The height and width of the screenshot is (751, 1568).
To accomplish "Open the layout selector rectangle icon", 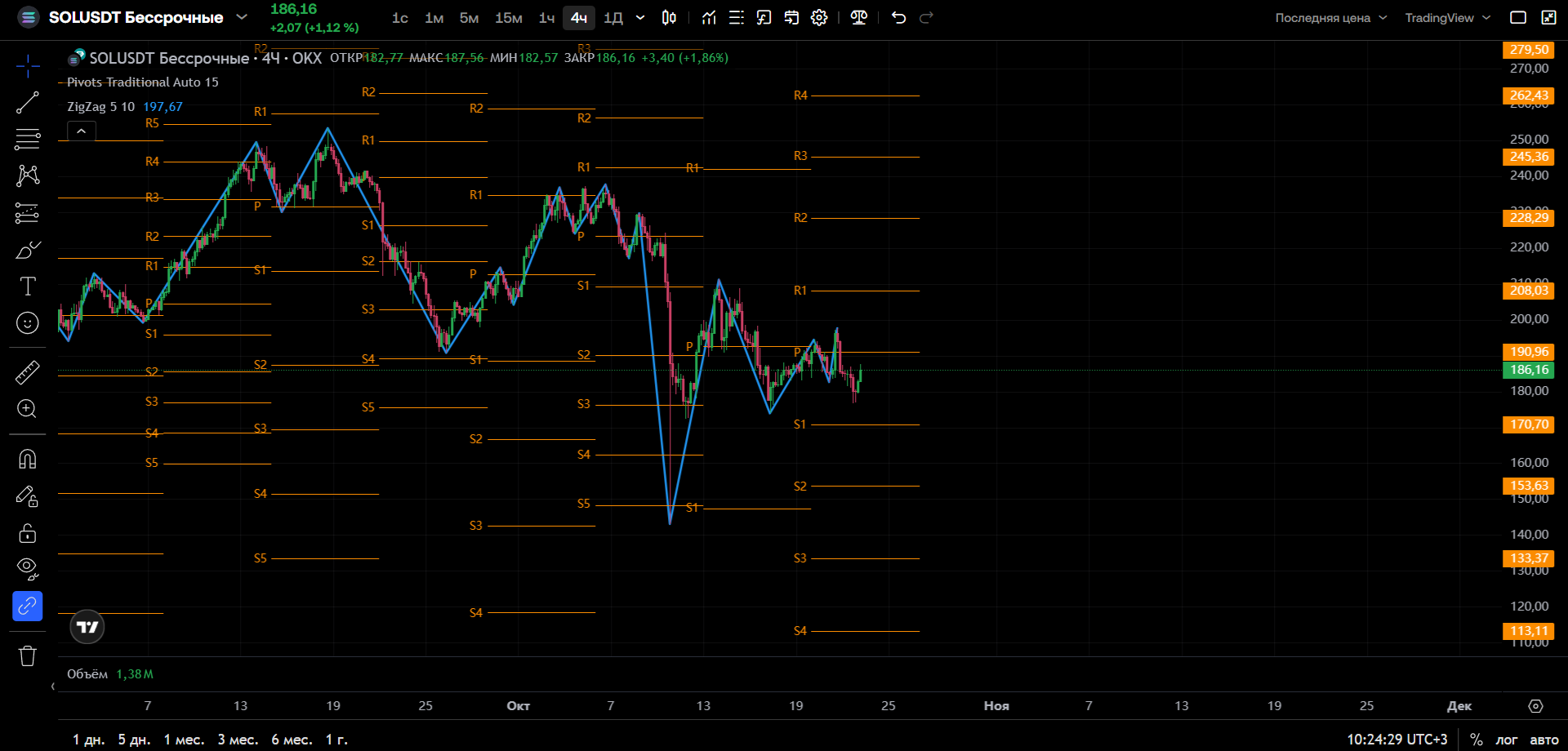I will pyautogui.click(x=1518, y=17).
